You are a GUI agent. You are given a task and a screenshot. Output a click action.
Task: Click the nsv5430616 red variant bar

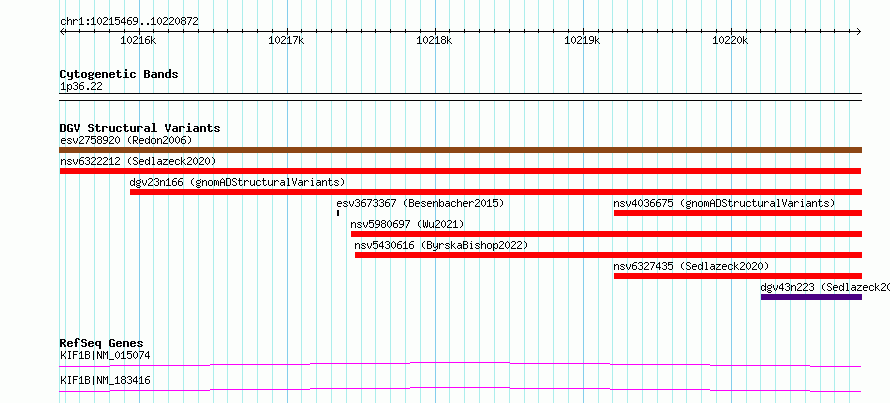point(608,255)
